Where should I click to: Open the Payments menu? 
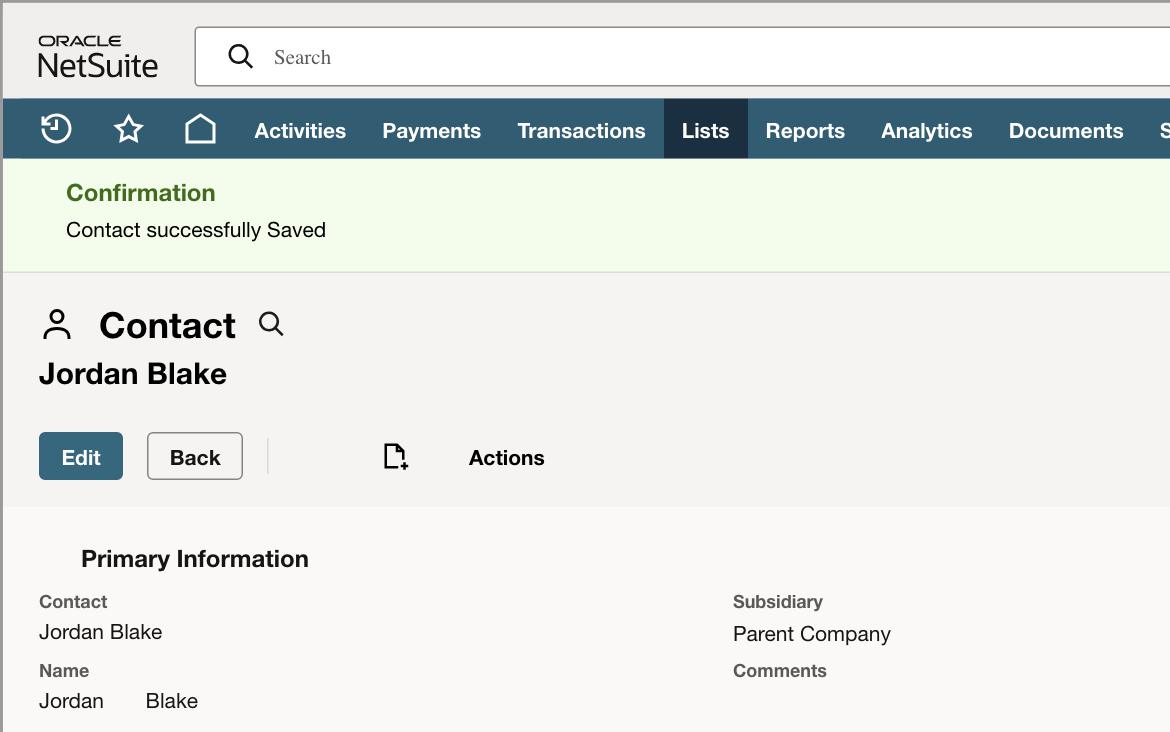coord(431,131)
